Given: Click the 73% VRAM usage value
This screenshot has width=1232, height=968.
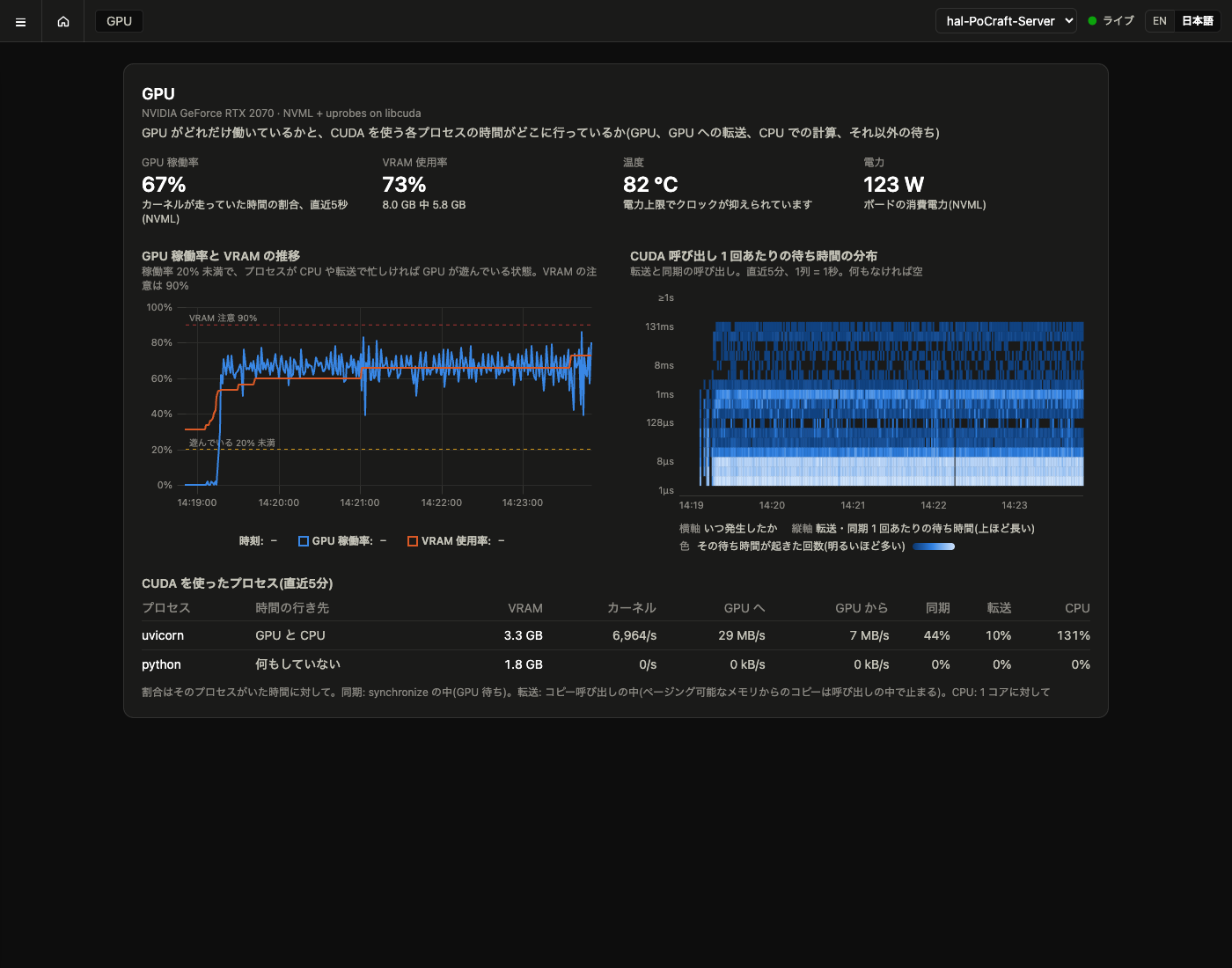Looking at the screenshot, I should [404, 185].
